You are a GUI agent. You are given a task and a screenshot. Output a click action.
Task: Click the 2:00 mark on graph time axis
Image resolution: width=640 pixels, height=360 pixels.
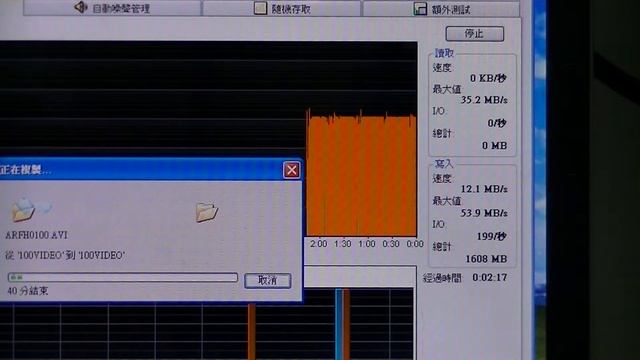coord(318,244)
